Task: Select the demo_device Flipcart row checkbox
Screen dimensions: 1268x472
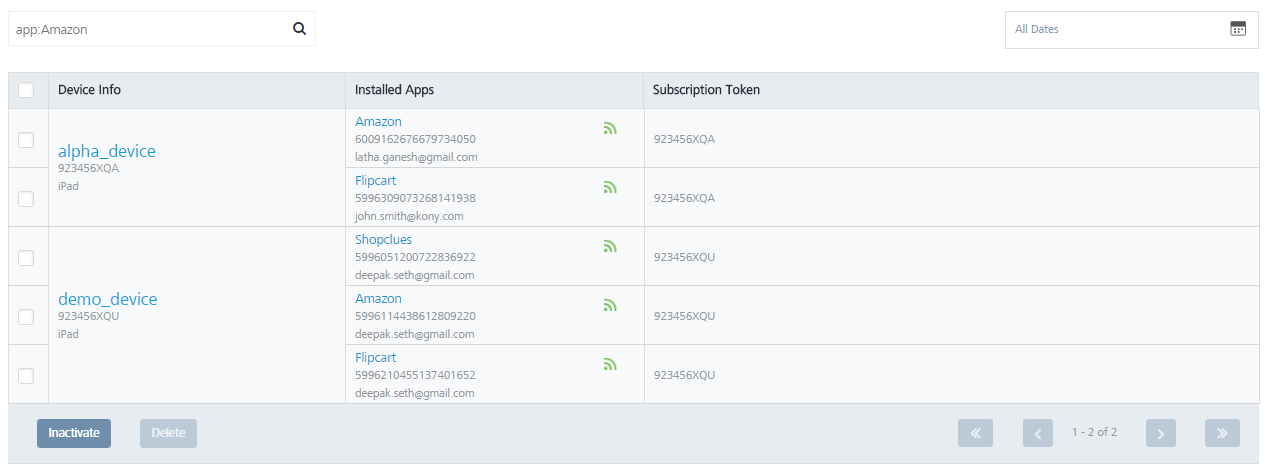Action: point(26,375)
